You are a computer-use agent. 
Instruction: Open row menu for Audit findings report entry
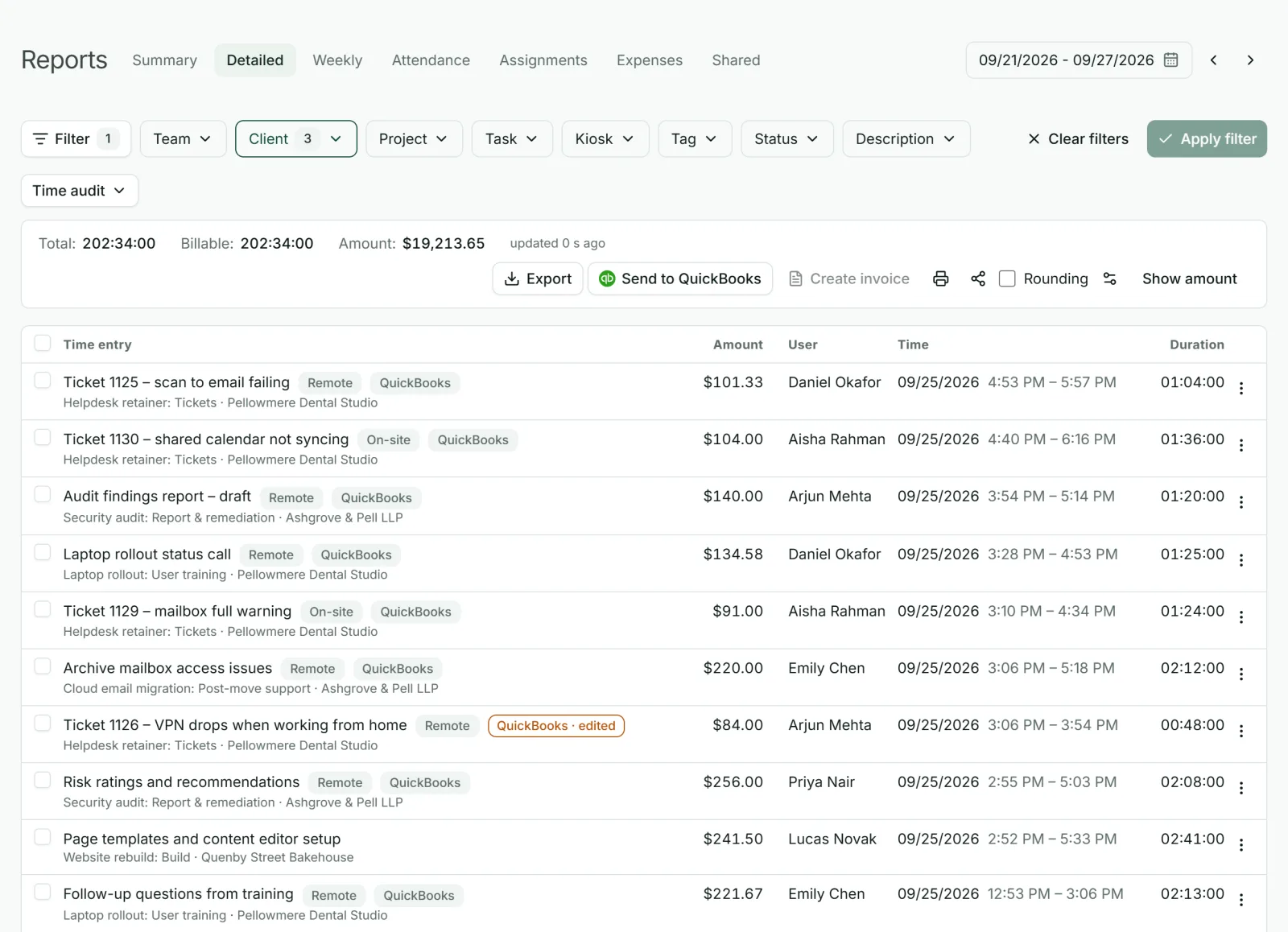point(1241,502)
